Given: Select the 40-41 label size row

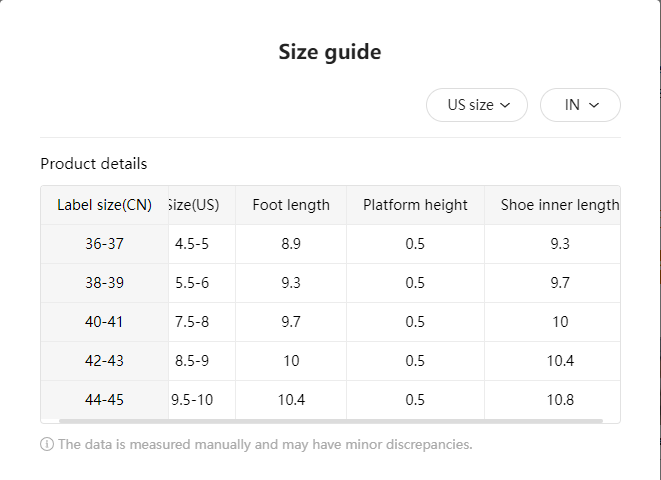Looking at the screenshot, I should click(104, 322).
